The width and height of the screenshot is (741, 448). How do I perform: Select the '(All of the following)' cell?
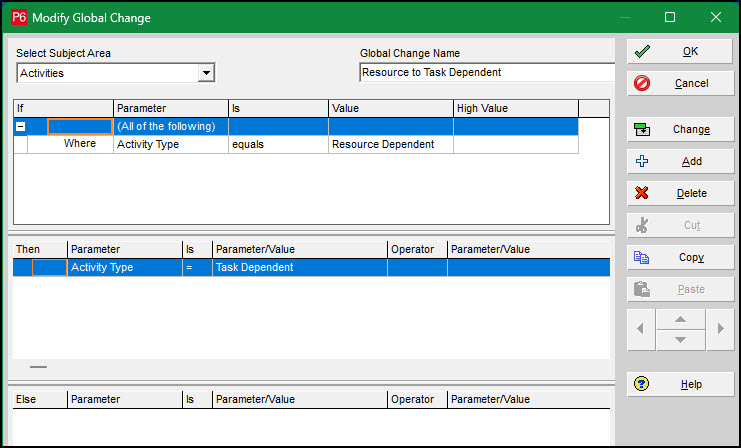[171, 127]
